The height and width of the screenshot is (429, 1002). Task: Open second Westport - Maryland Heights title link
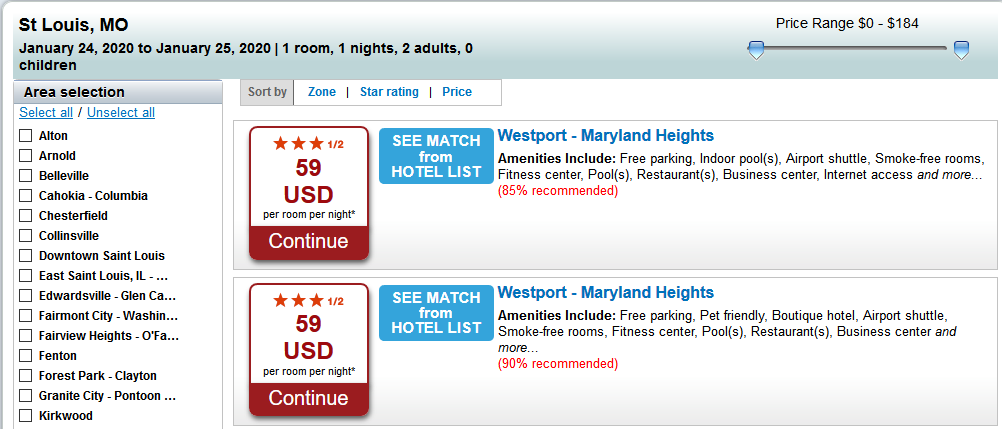pos(606,292)
